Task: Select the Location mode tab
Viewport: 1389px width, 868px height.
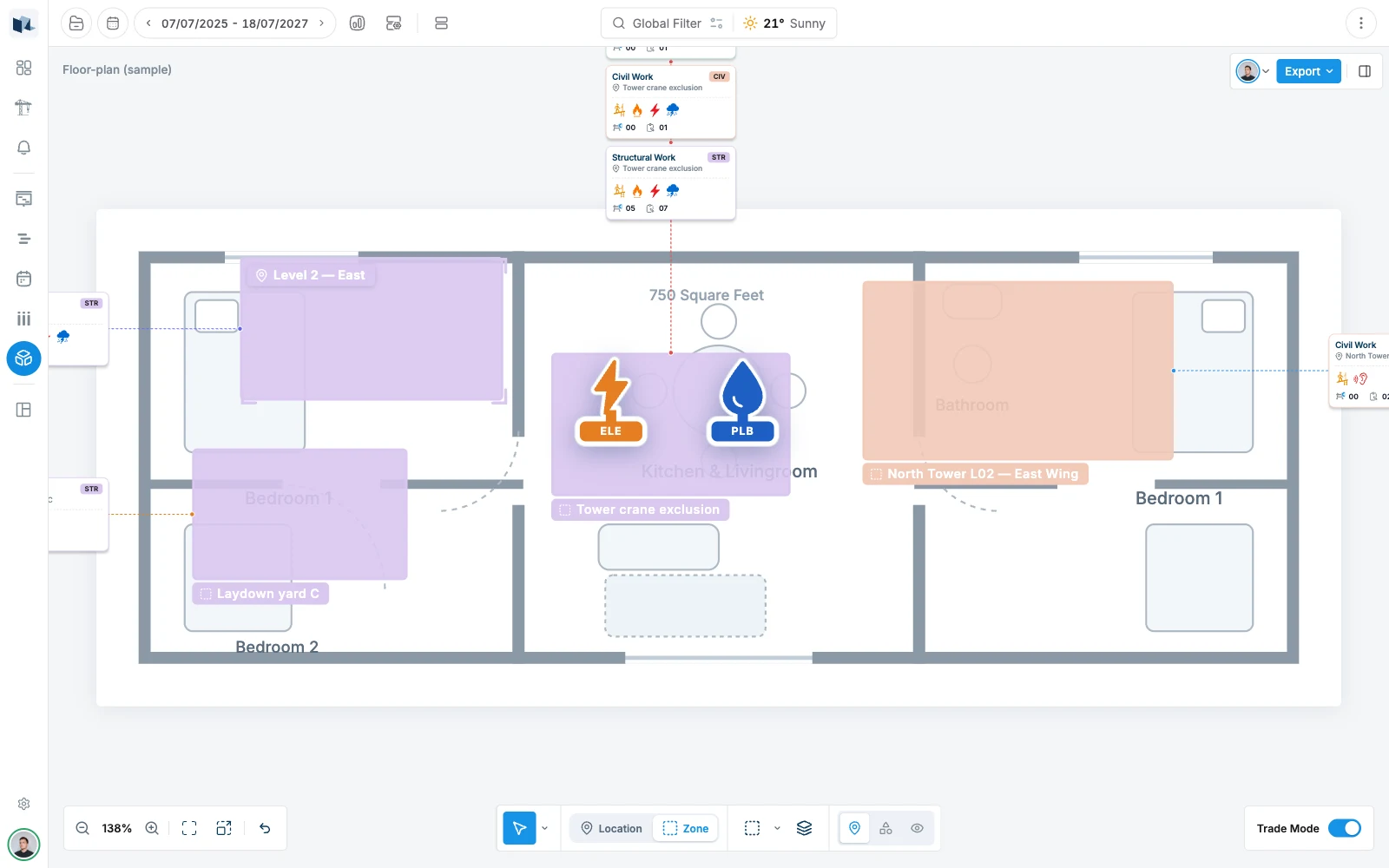Action: [x=611, y=828]
